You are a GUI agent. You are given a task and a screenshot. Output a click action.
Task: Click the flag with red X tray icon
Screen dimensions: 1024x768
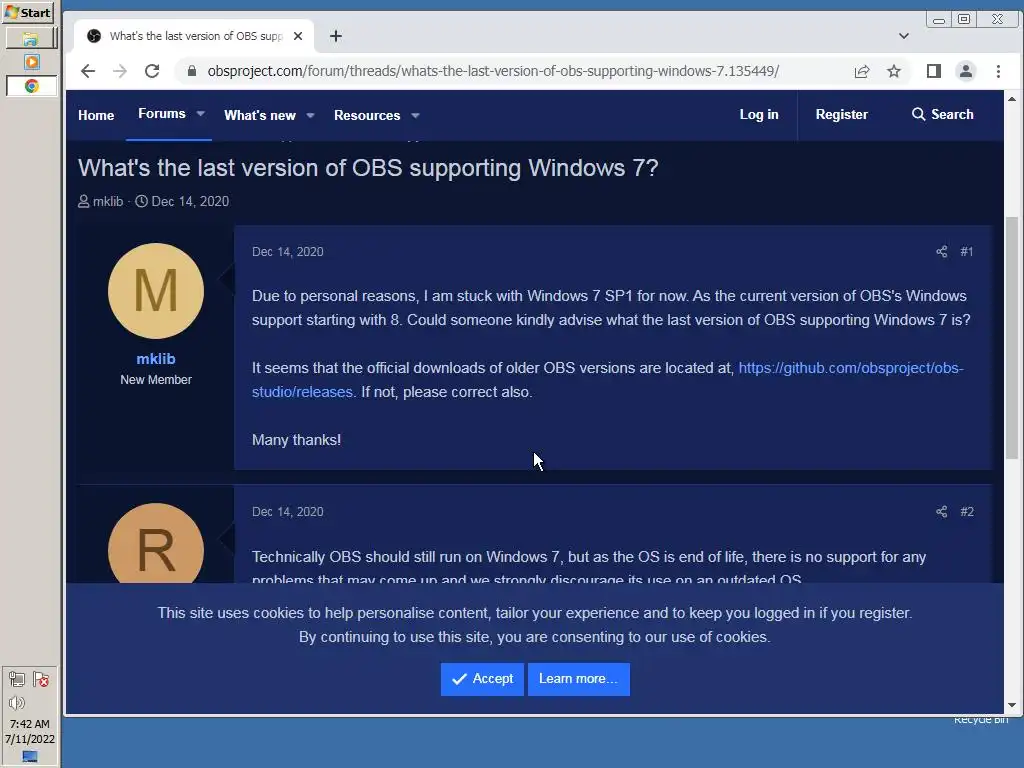tap(41, 680)
